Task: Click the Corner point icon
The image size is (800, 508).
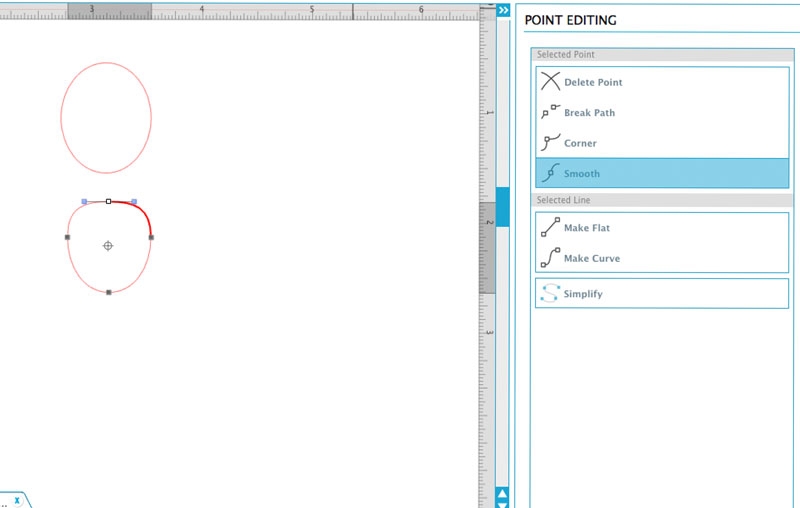Action: tap(550, 142)
